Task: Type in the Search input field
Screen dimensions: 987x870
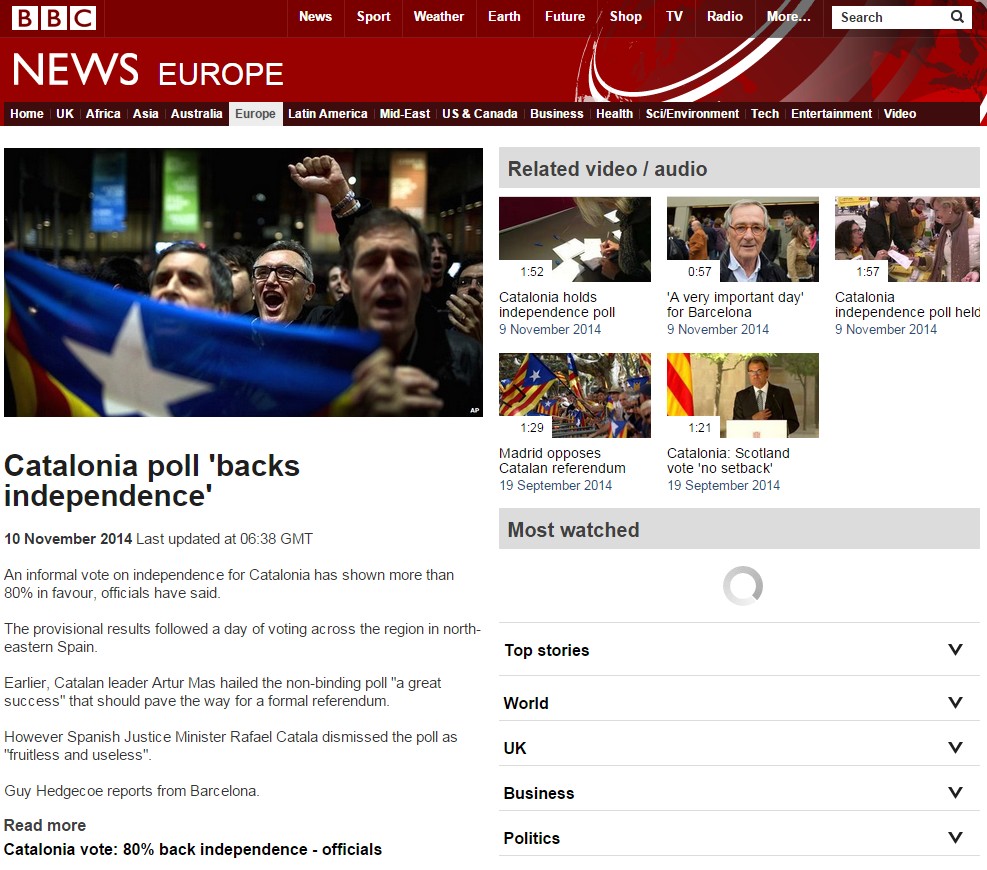Action: (888, 17)
